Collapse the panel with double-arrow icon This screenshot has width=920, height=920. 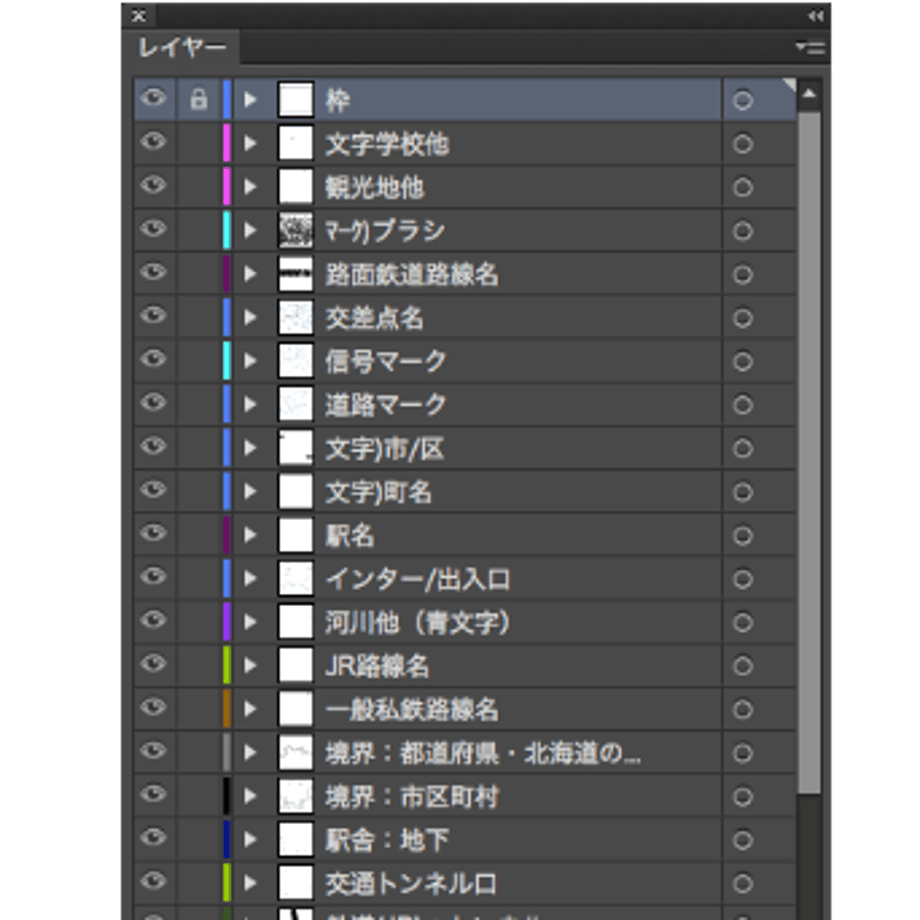pos(816,16)
